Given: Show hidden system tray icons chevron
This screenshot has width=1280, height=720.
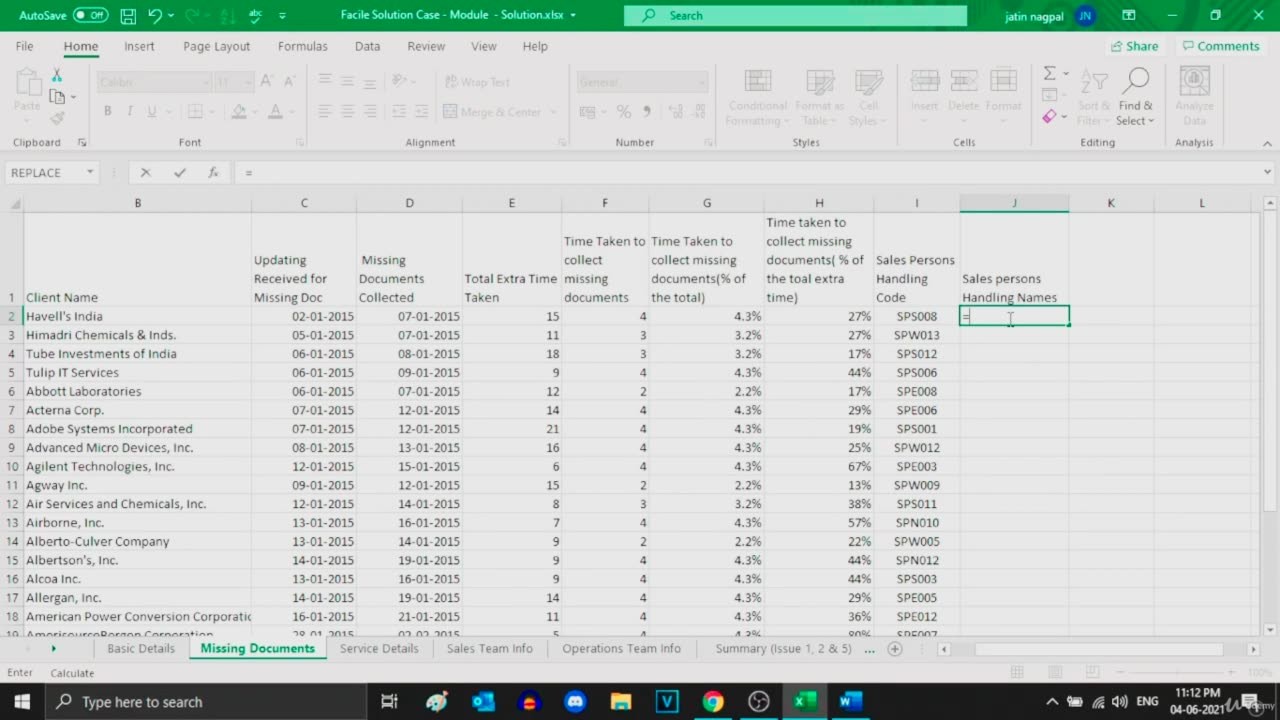Looking at the screenshot, I should (1052, 701).
